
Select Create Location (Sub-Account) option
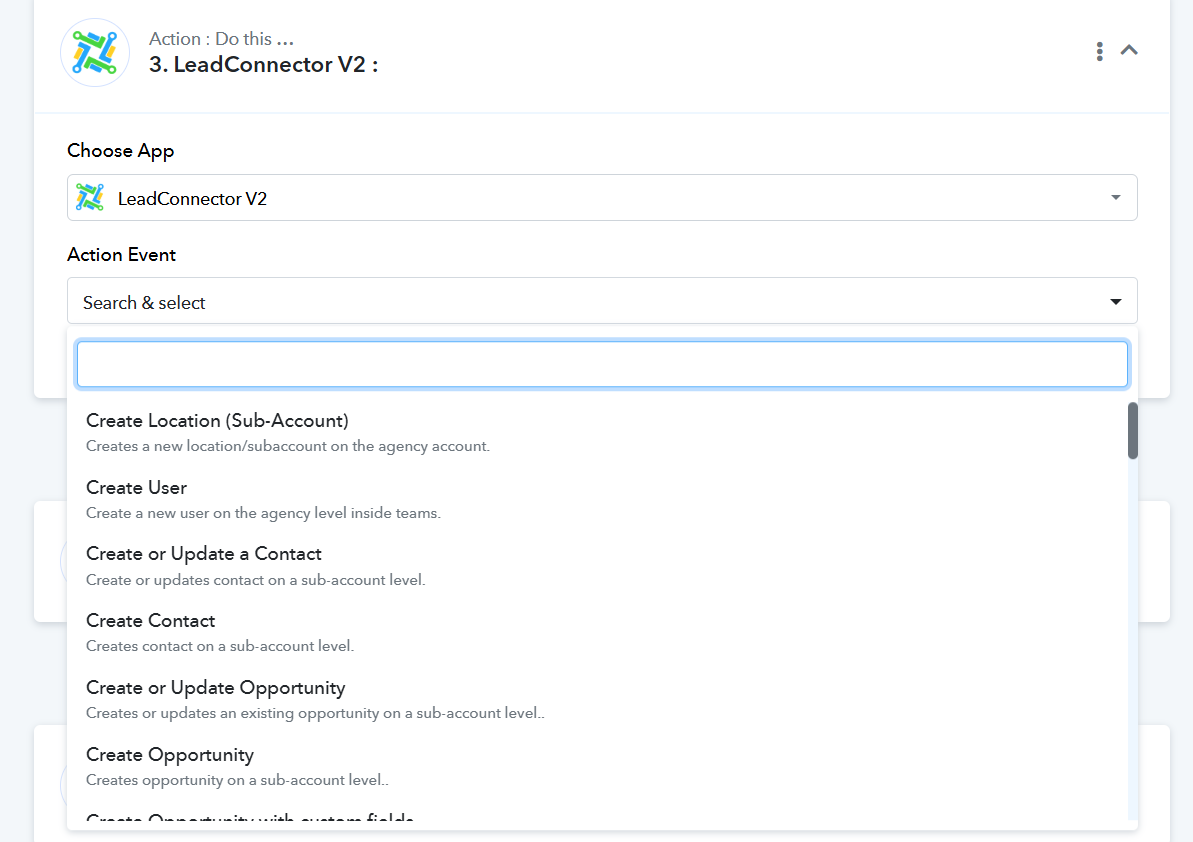pos(217,421)
